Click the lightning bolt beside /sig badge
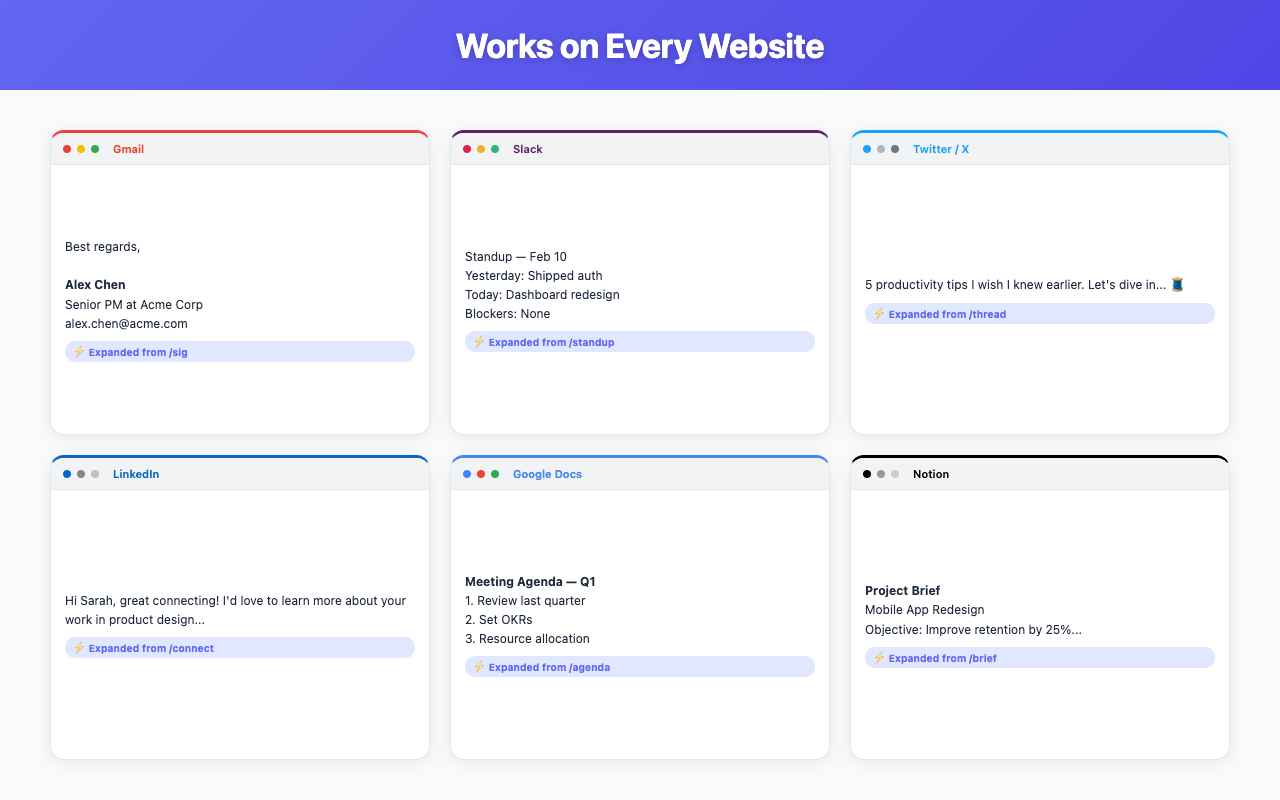The width and height of the screenshot is (1280, 800). tap(78, 352)
